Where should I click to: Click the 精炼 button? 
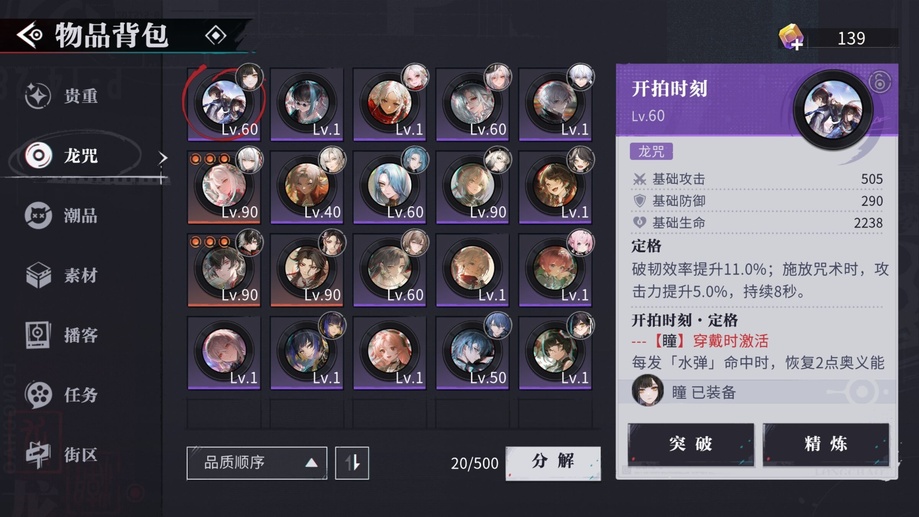pos(826,444)
